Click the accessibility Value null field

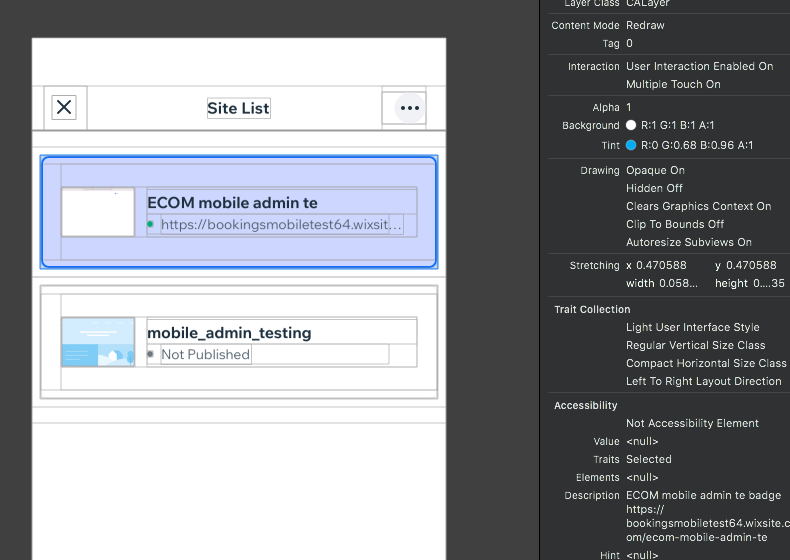click(642, 442)
